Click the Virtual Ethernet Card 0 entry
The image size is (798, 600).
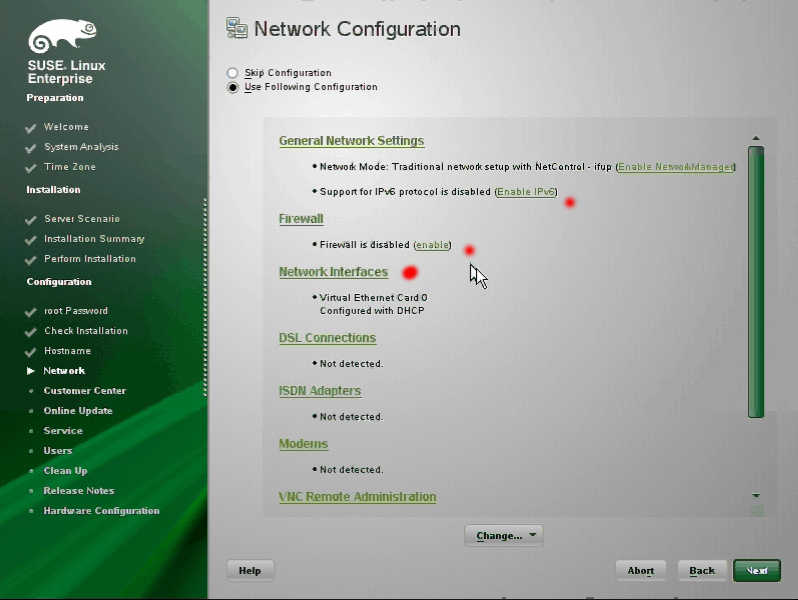coord(374,298)
